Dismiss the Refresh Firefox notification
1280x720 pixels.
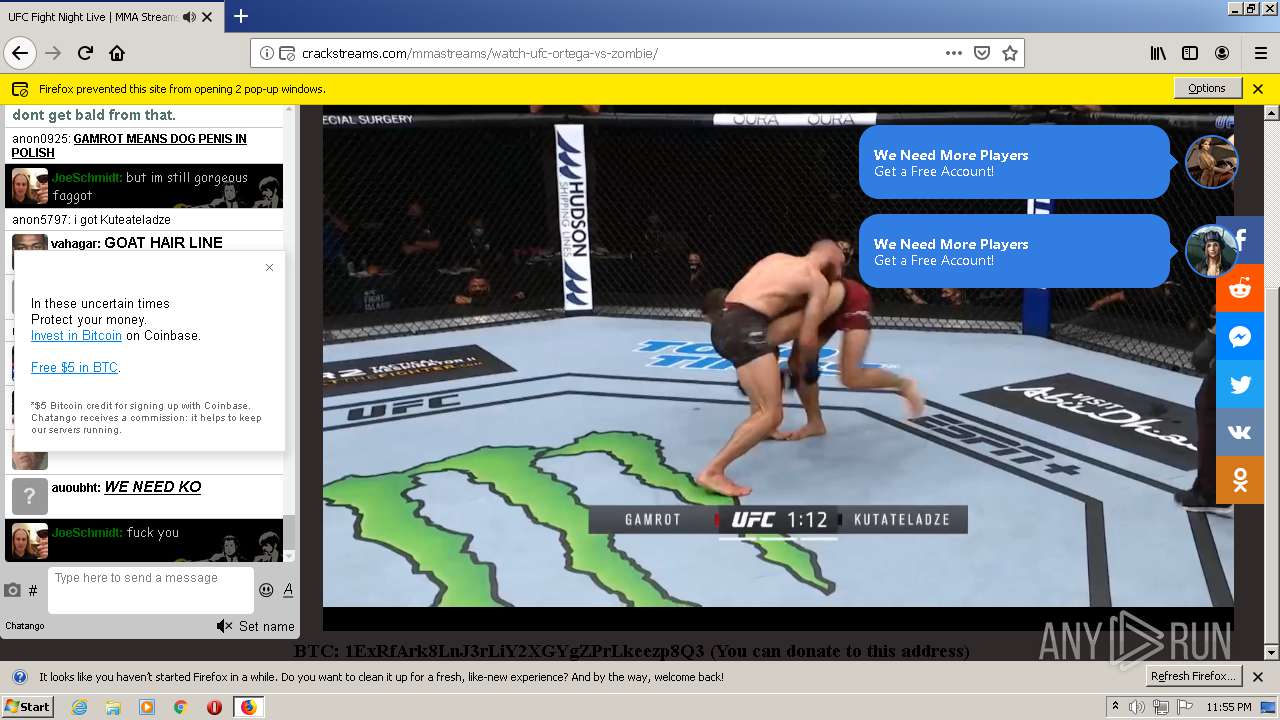pos(1258,677)
